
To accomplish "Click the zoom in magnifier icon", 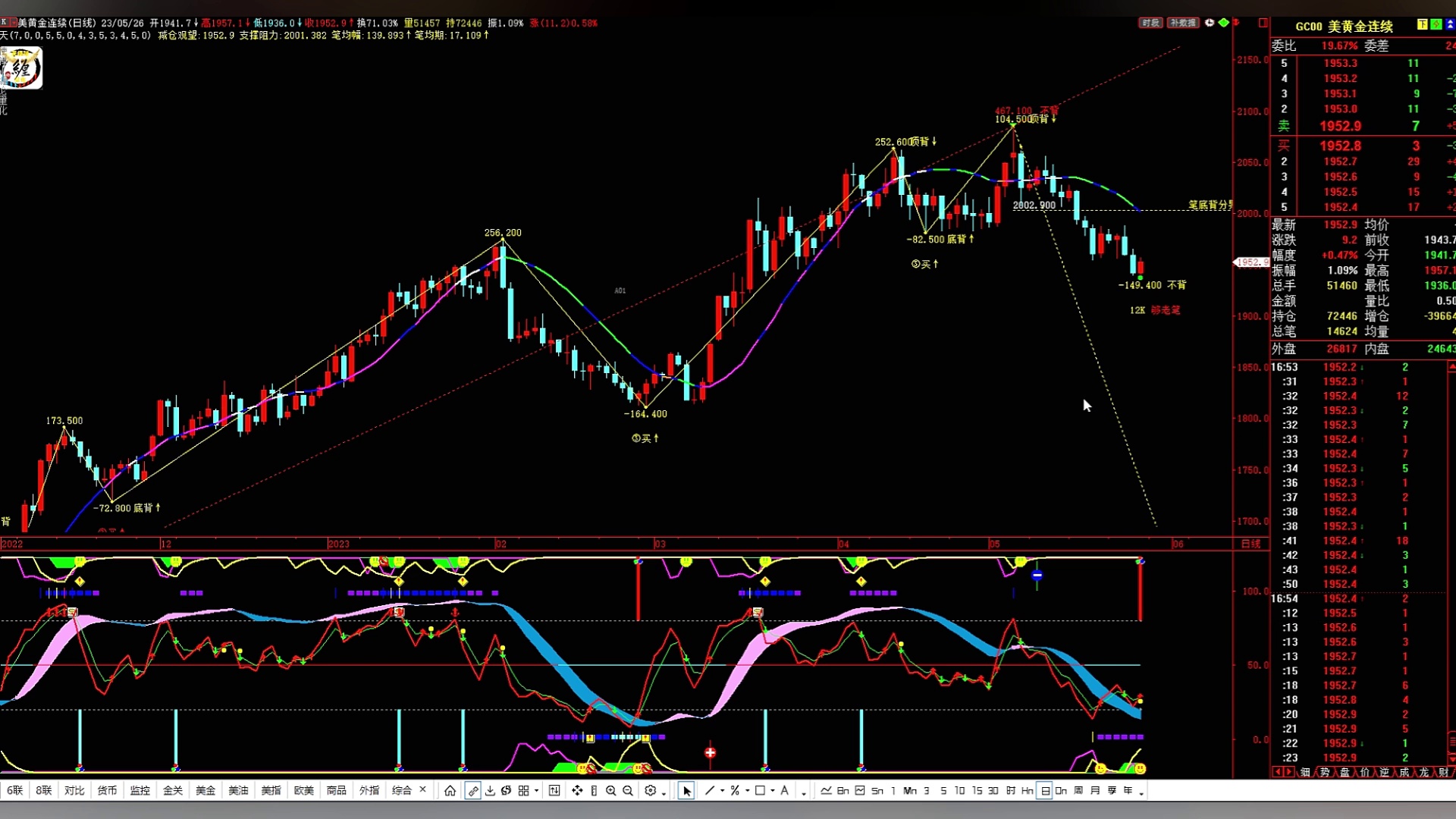I will click(610, 791).
